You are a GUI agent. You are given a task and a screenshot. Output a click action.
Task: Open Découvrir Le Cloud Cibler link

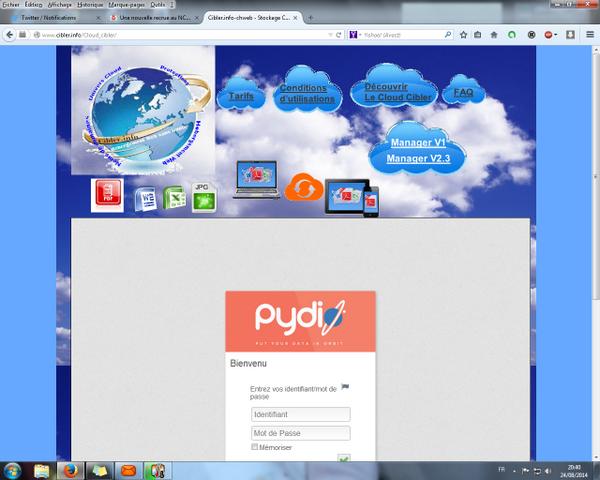tap(398, 92)
